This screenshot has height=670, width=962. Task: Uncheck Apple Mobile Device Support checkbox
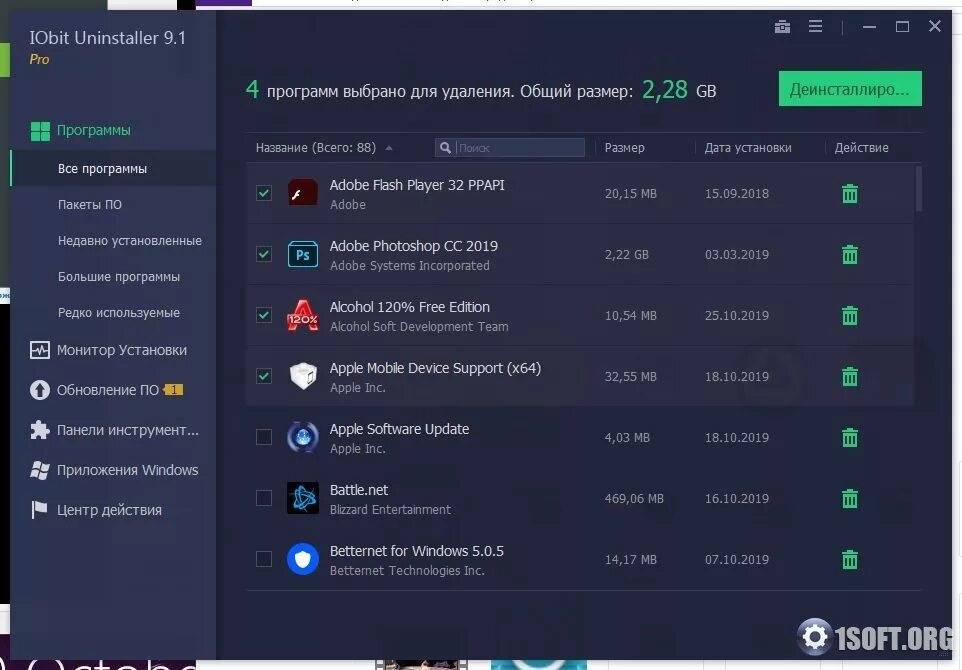[264, 375]
